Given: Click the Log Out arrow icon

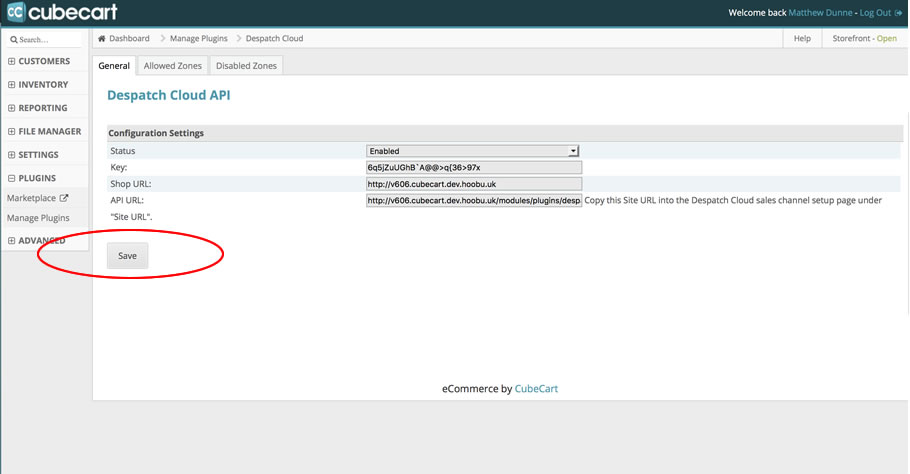Looking at the screenshot, I should (898, 13).
